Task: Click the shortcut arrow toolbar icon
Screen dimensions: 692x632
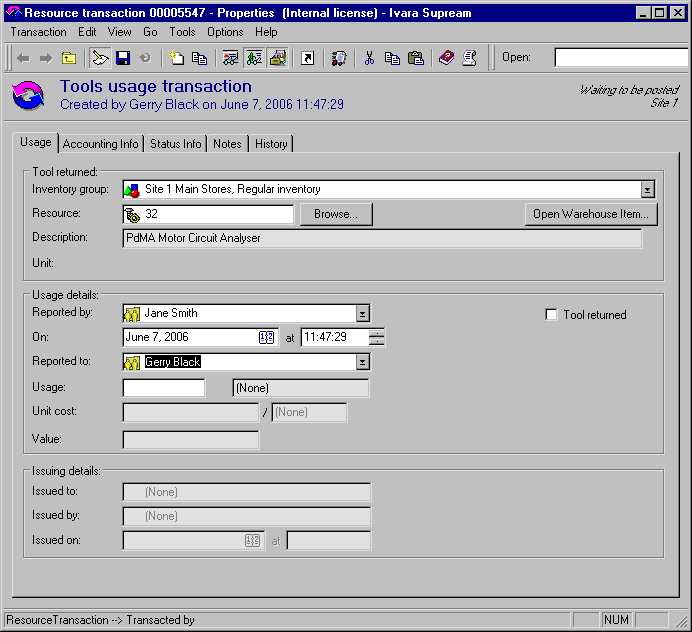Action: tap(307, 58)
